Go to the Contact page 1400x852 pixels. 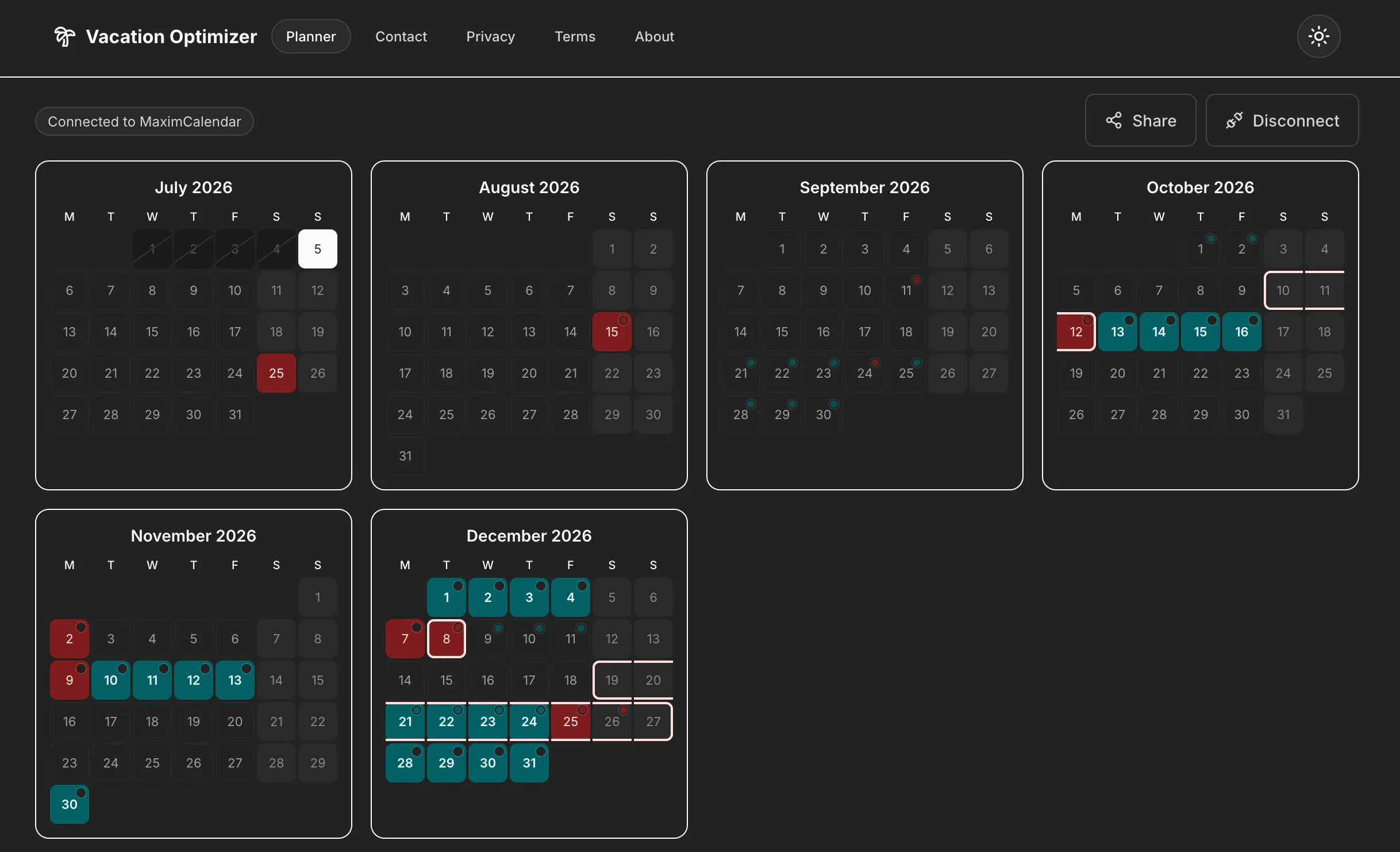coord(401,36)
